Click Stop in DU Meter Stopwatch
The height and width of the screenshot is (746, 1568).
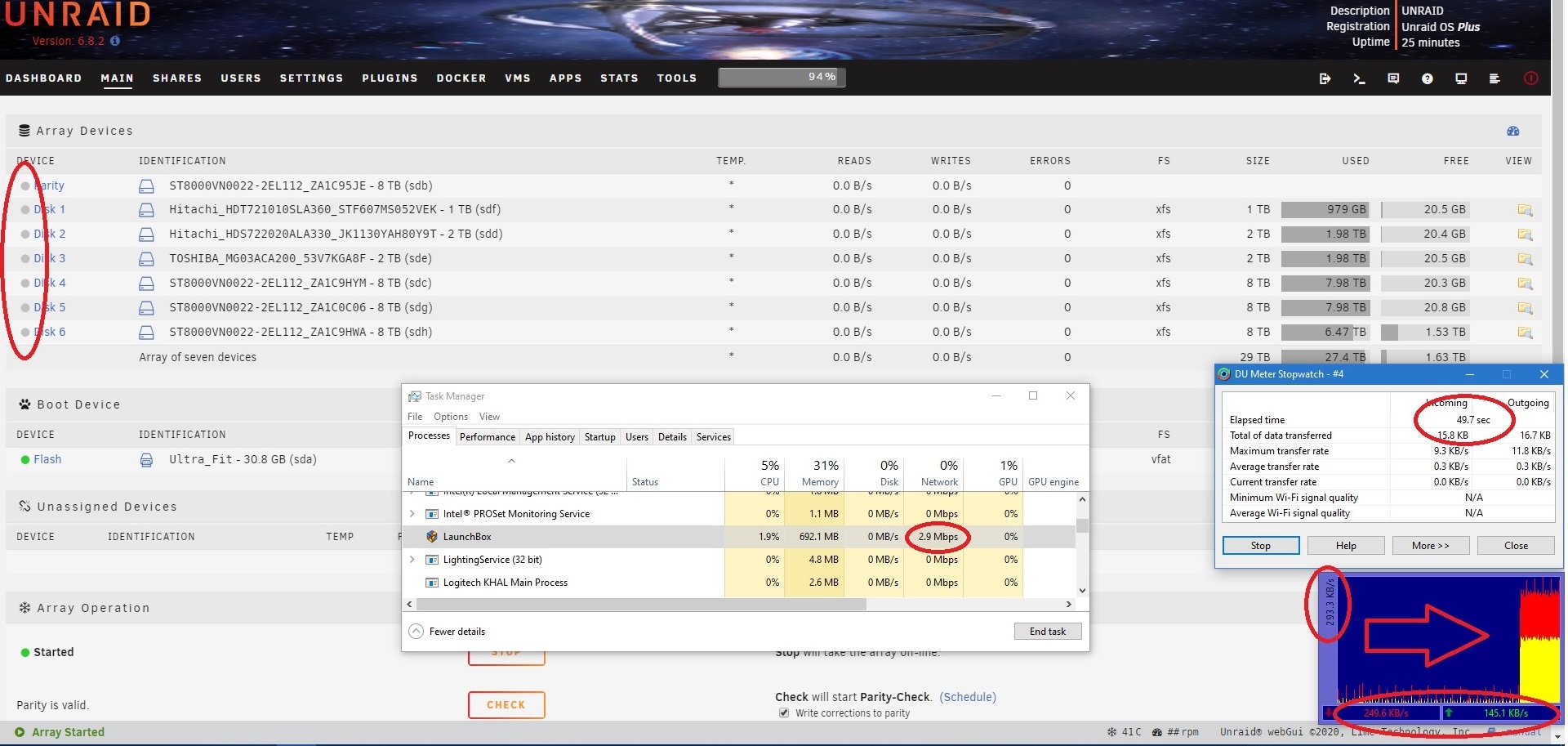click(1261, 546)
